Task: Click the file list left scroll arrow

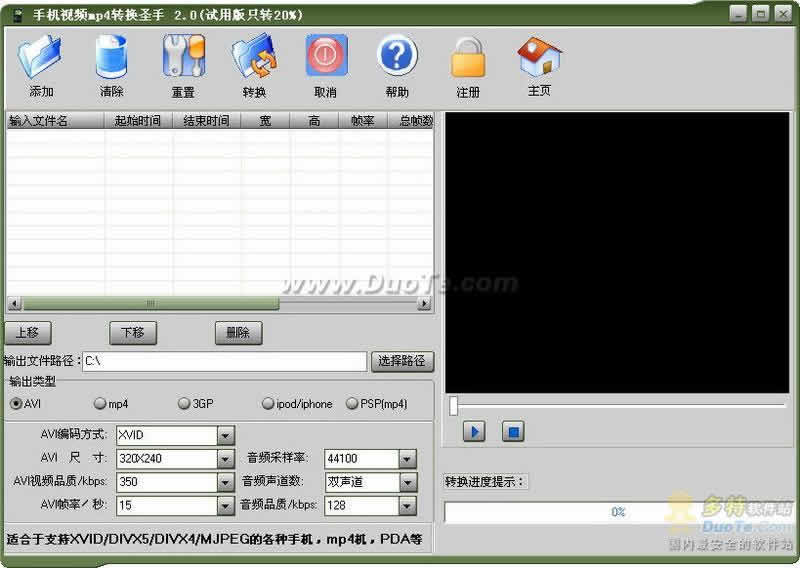Action: 15,304
